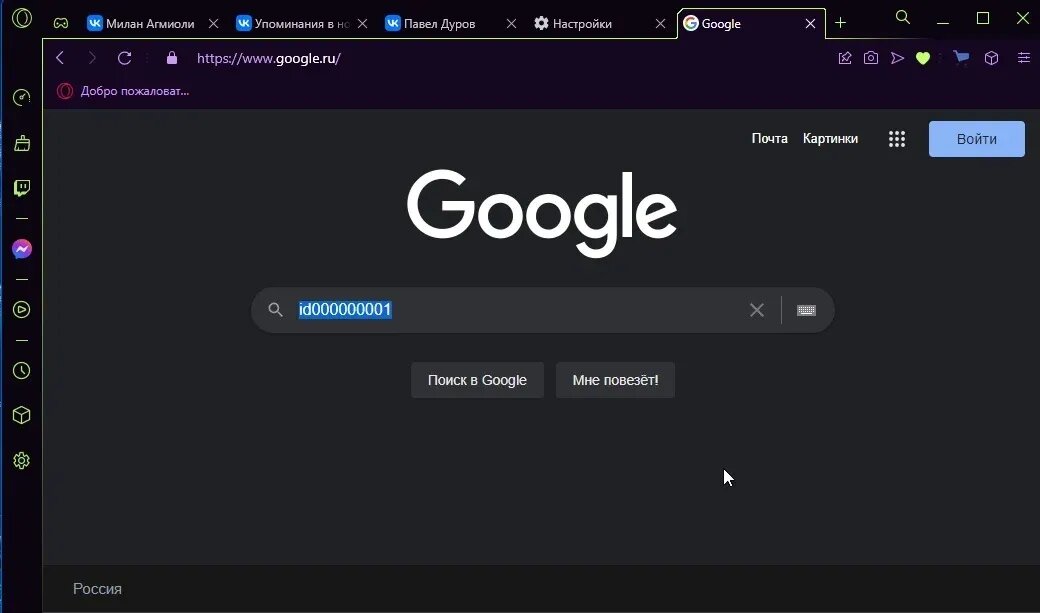The width and height of the screenshot is (1040, 613).
Task: Click the padlock site security icon
Action: click(x=172, y=58)
